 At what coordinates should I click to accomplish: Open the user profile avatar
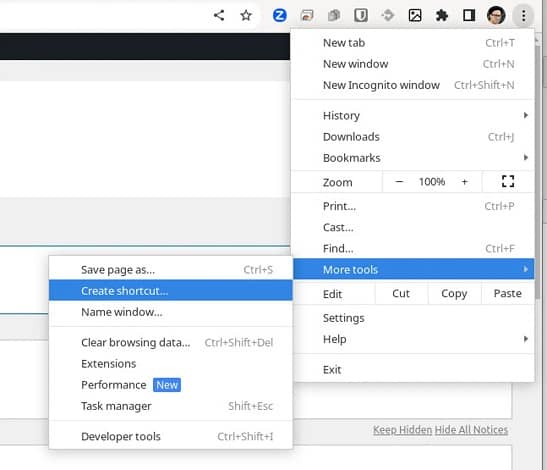[496, 15]
